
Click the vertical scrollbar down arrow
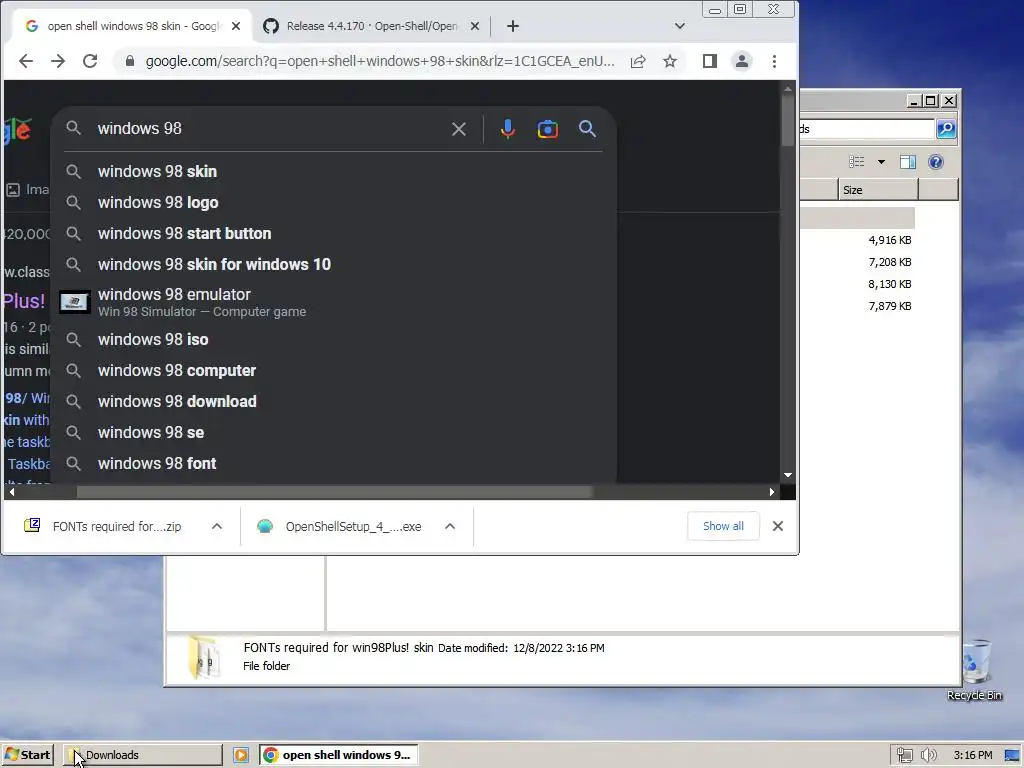[x=788, y=475]
